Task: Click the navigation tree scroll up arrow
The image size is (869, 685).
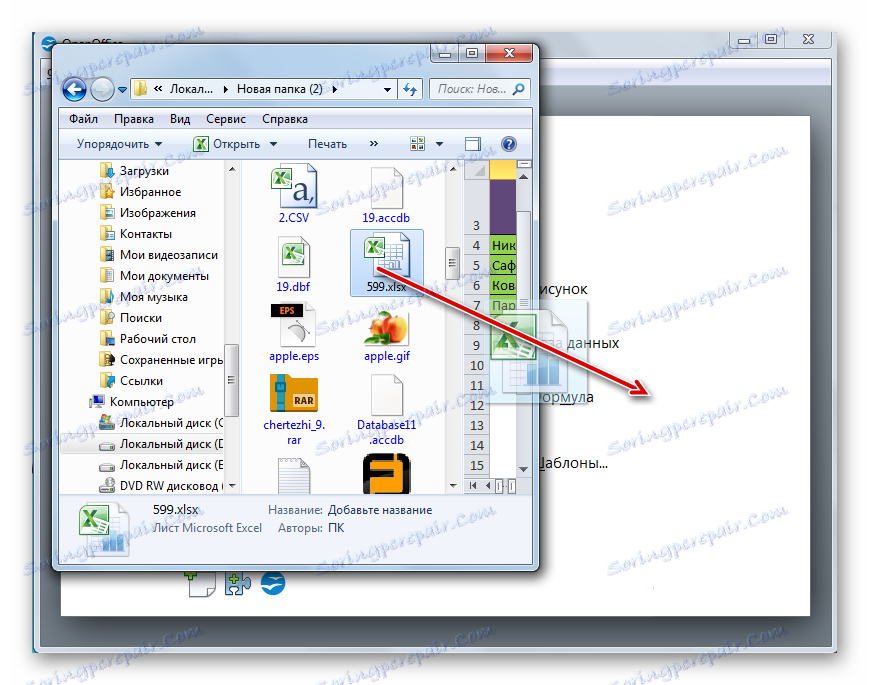Action: 232,169
